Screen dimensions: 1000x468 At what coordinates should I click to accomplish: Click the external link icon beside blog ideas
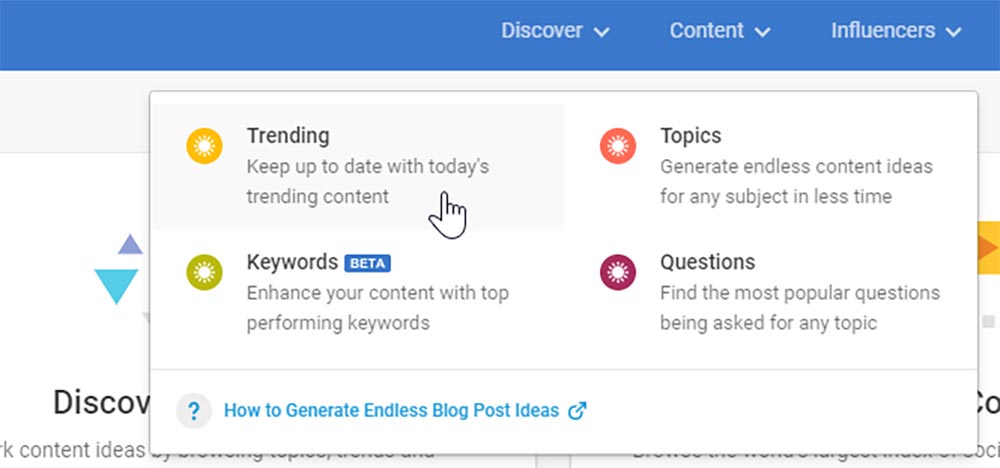coord(577,411)
